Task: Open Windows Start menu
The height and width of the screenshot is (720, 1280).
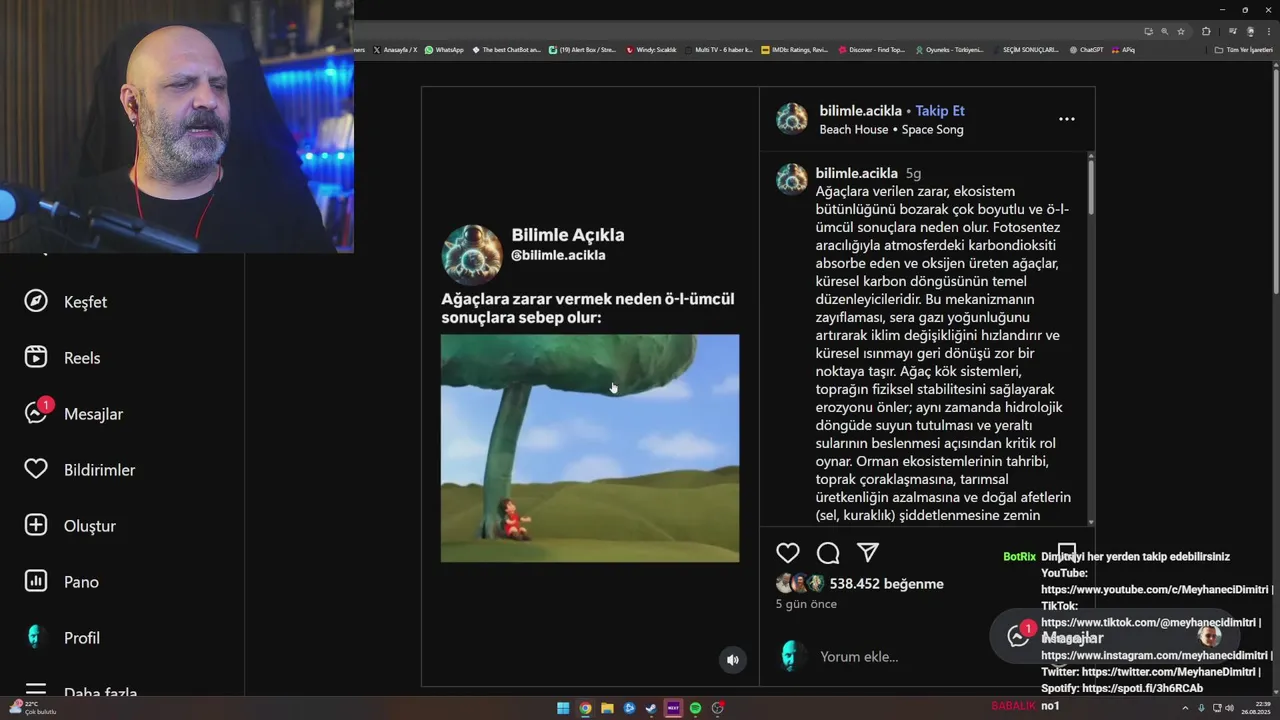Action: click(563, 708)
